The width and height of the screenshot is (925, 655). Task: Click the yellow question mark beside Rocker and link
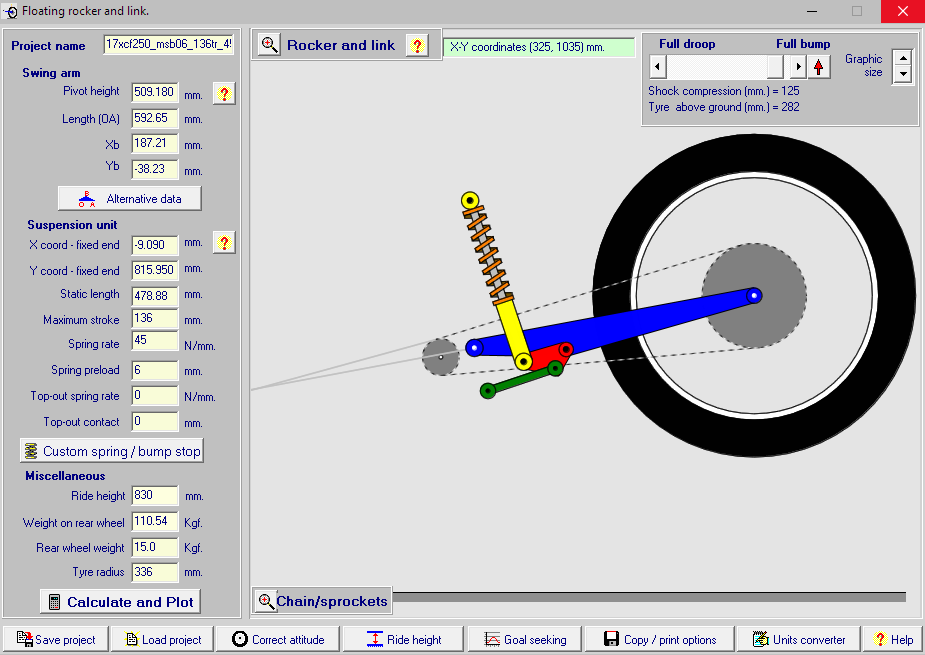pos(417,45)
